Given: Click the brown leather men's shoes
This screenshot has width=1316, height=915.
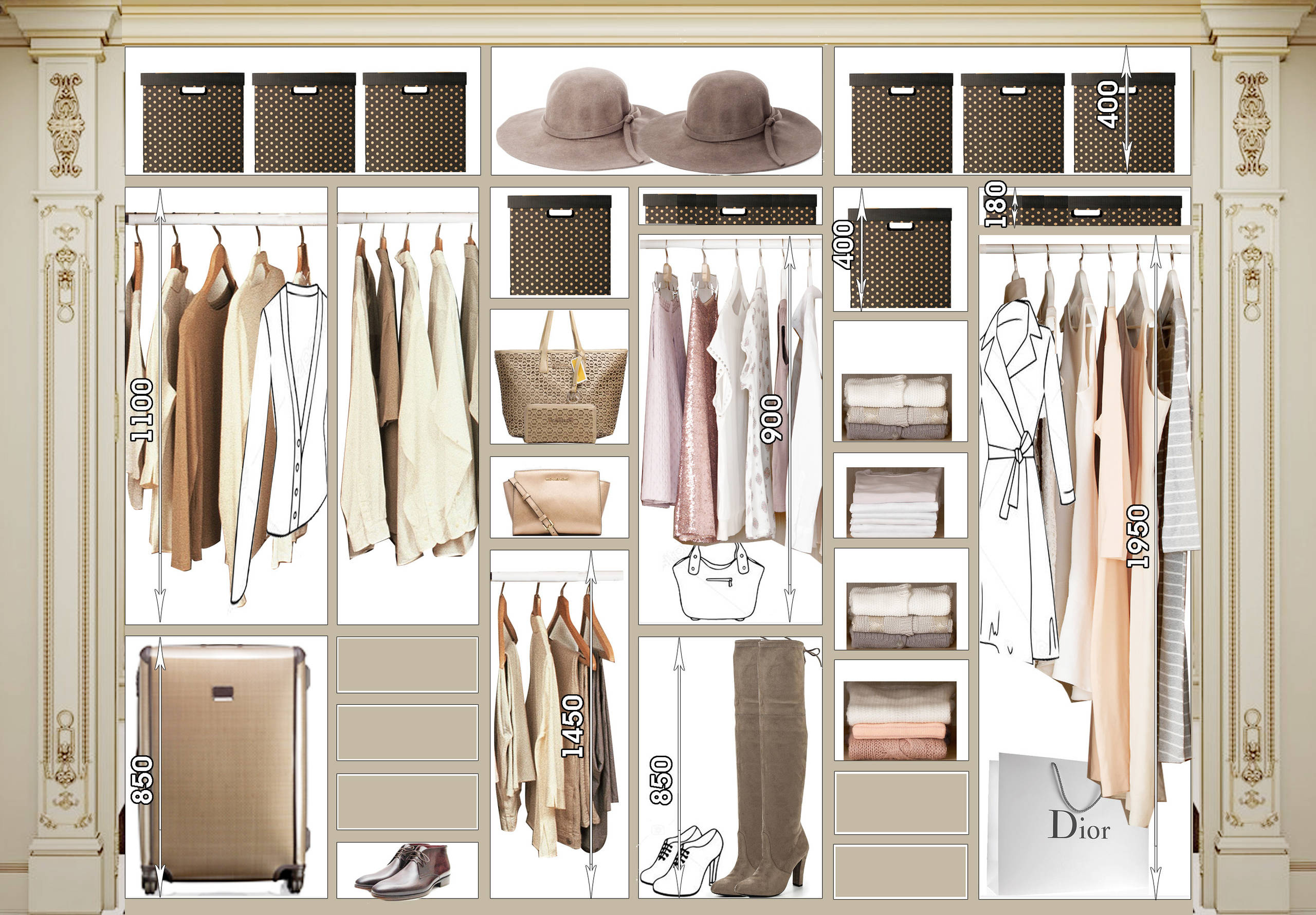Looking at the screenshot, I should pos(405,871).
